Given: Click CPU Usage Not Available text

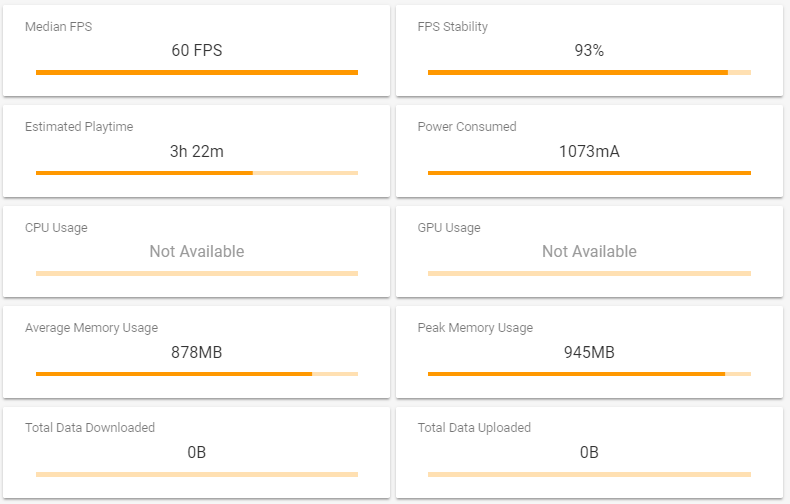Looking at the screenshot, I should click(196, 251).
